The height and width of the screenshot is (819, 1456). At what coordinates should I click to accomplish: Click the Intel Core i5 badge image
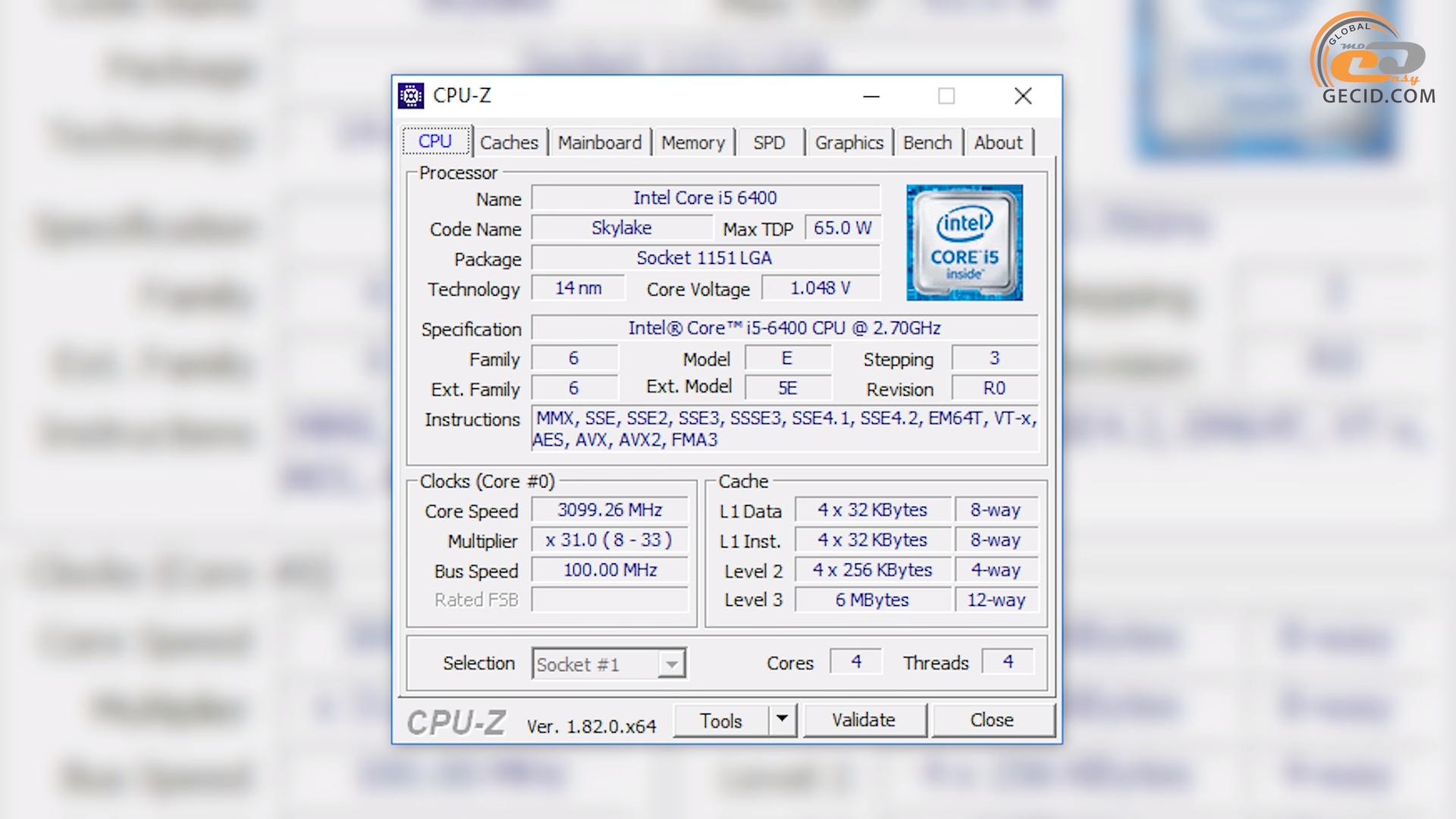point(964,243)
